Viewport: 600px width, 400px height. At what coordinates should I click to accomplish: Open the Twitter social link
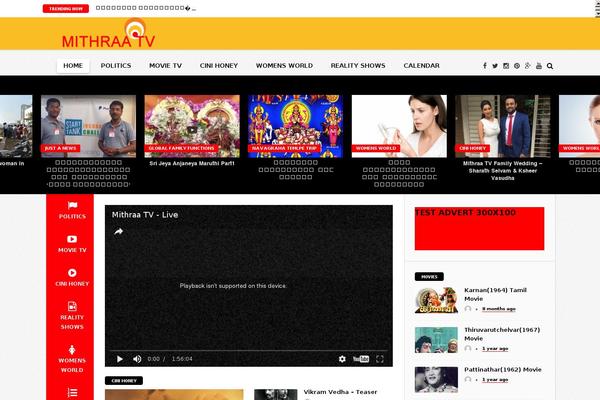tap(495, 66)
